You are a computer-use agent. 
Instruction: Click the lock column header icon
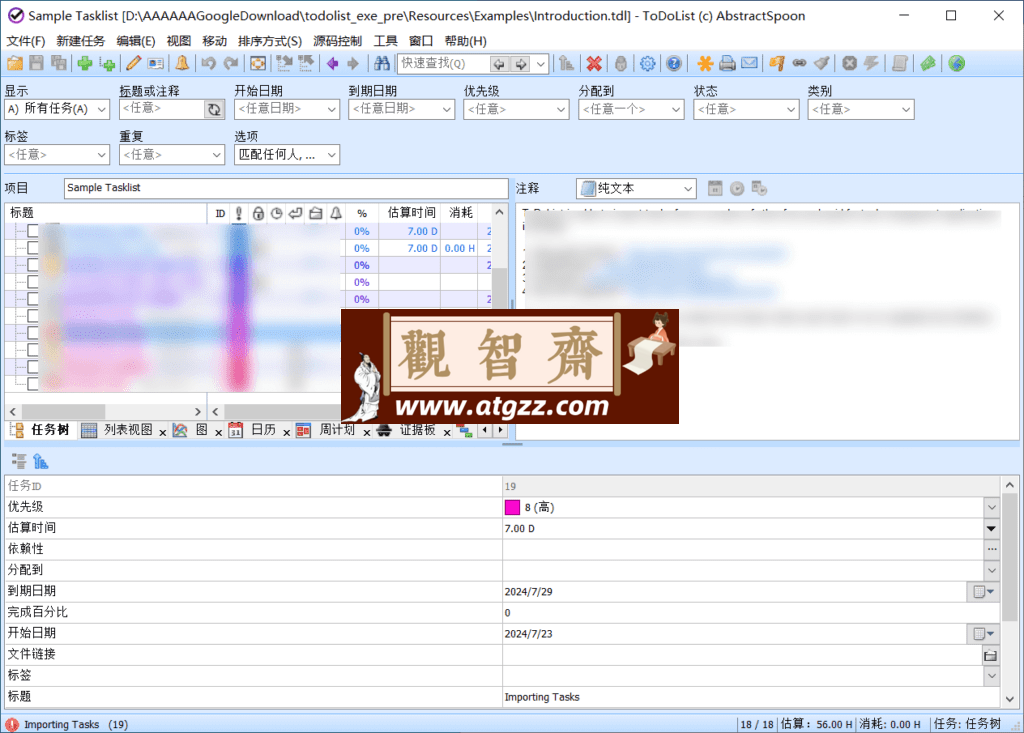[258, 213]
